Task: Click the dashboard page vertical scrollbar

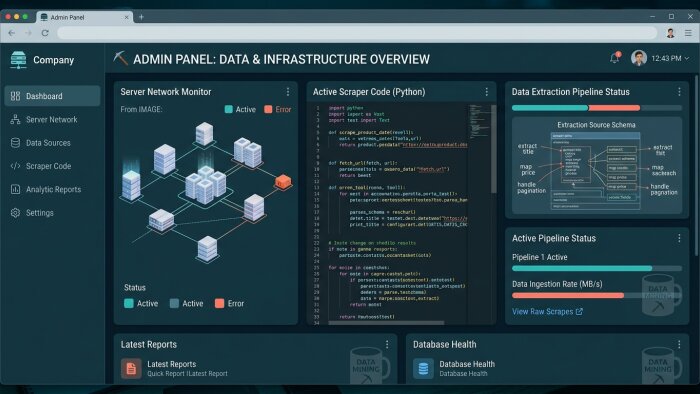Action: pyautogui.click(x=696, y=165)
